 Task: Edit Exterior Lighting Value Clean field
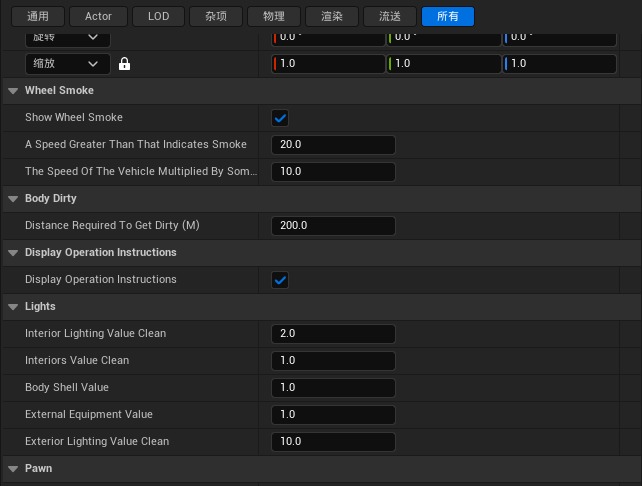(x=333, y=442)
